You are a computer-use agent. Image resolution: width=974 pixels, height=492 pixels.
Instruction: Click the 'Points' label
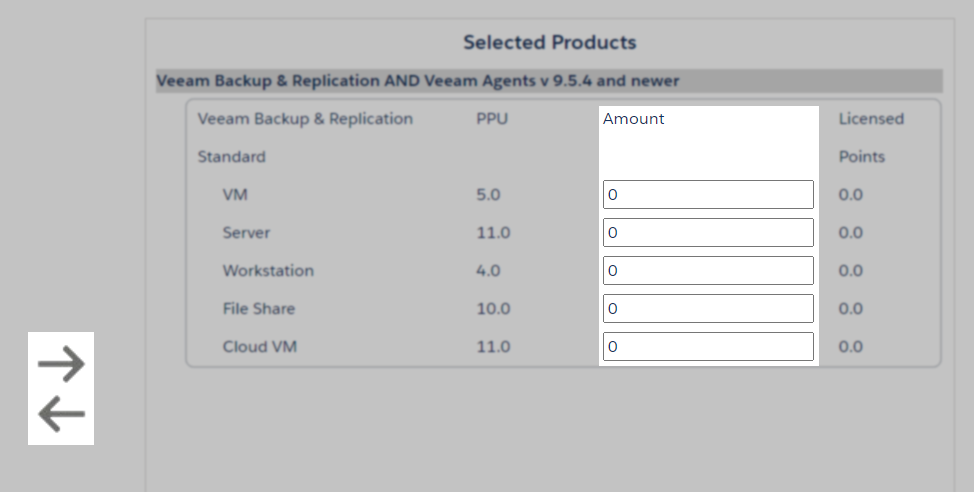862,157
